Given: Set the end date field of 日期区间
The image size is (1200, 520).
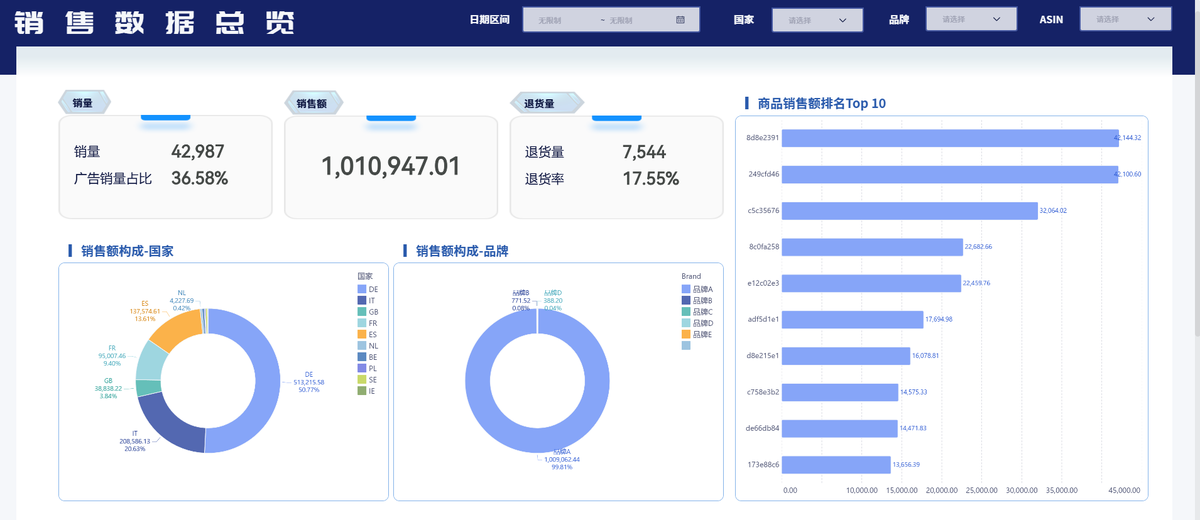Looking at the screenshot, I should (x=637, y=20).
